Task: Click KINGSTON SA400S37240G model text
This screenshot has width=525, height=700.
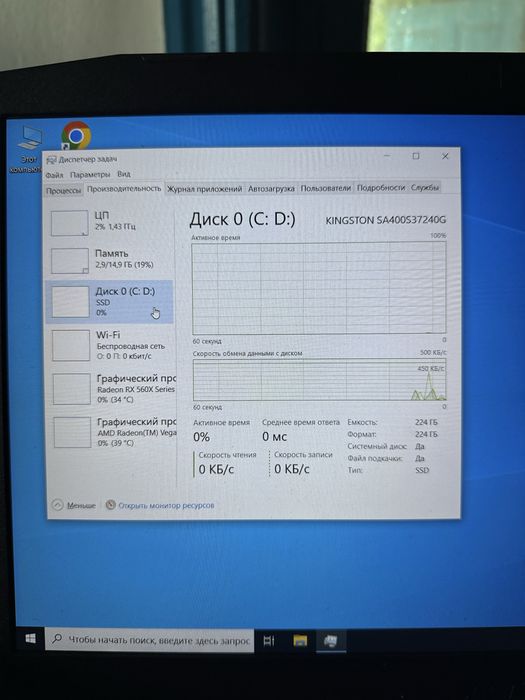Action: point(385,220)
